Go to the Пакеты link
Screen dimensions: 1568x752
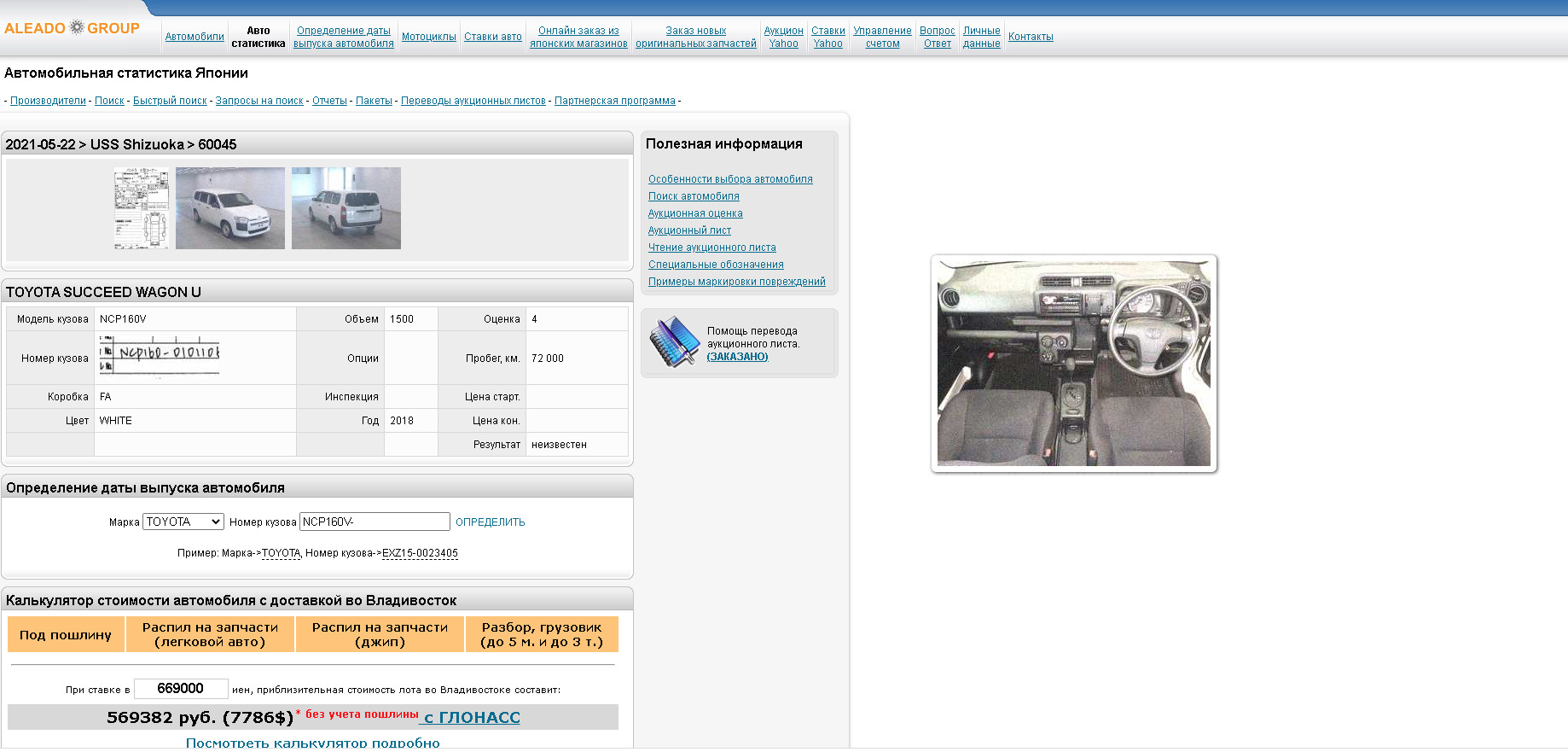pyautogui.click(x=374, y=101)
